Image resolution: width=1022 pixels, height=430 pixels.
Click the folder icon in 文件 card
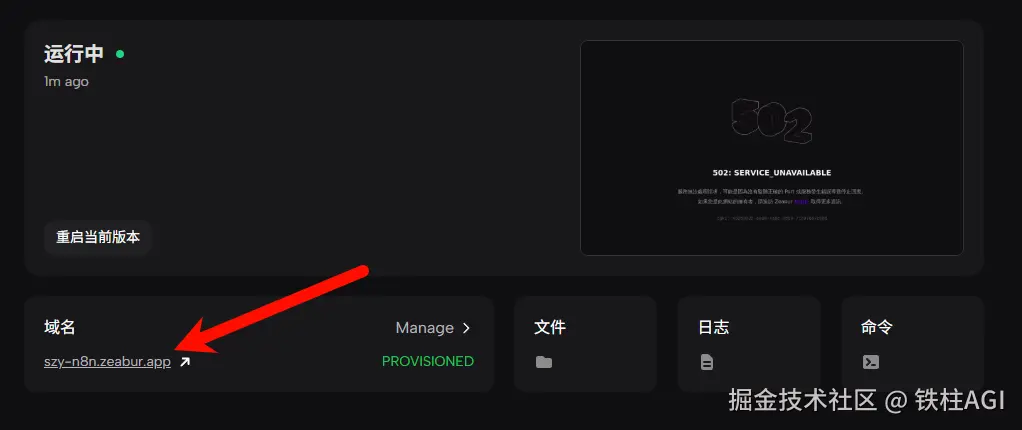(x=544, y=362)
